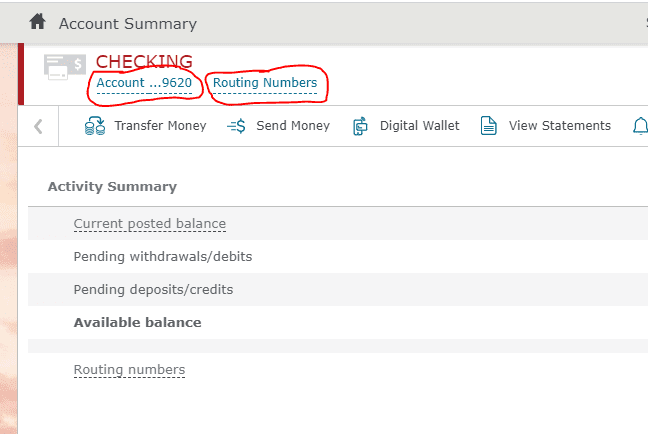
Task: Click the Transfer Money coins icon
Action: click(x=95, y=126)
